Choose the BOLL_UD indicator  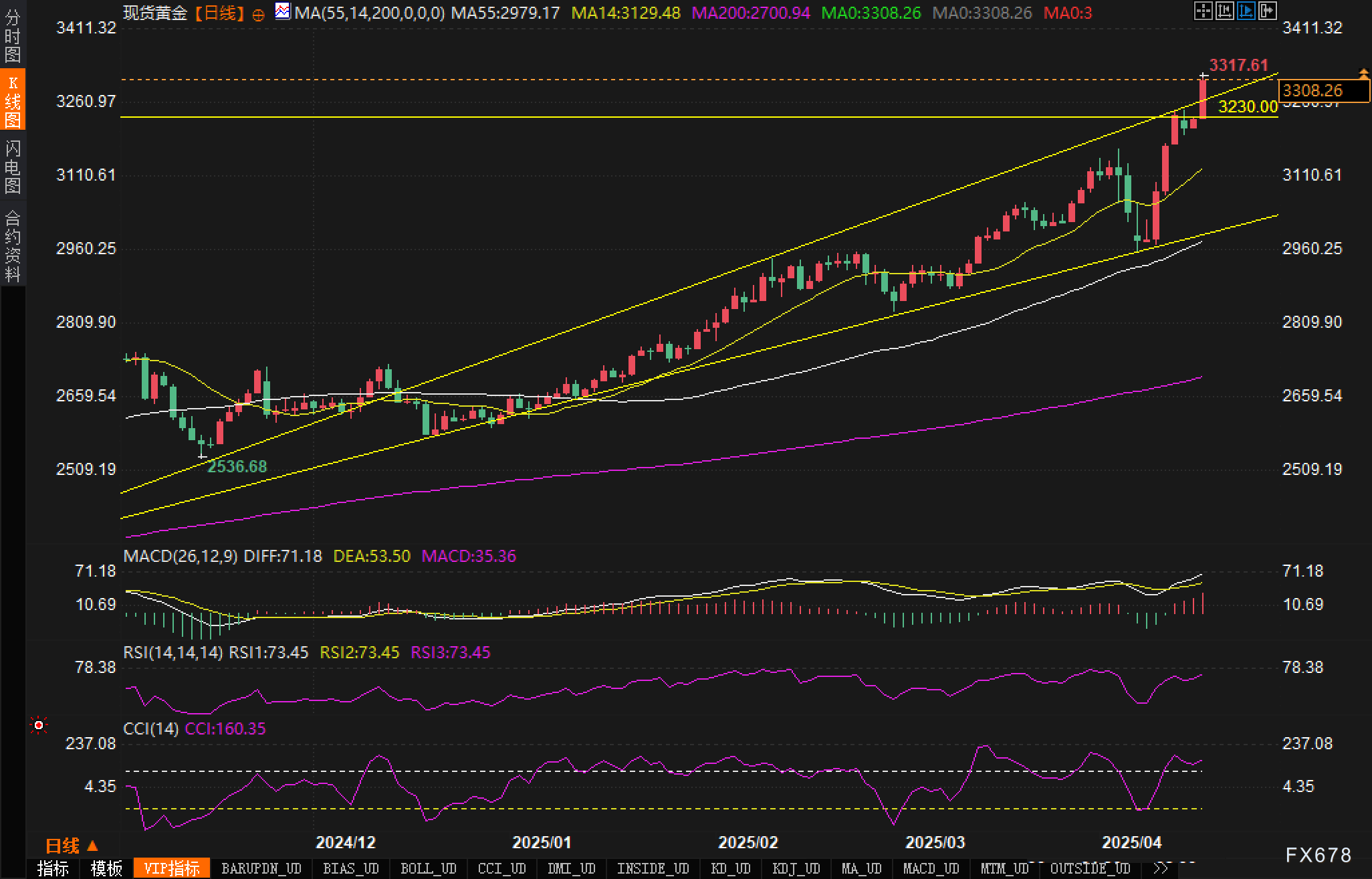[428, 868]
